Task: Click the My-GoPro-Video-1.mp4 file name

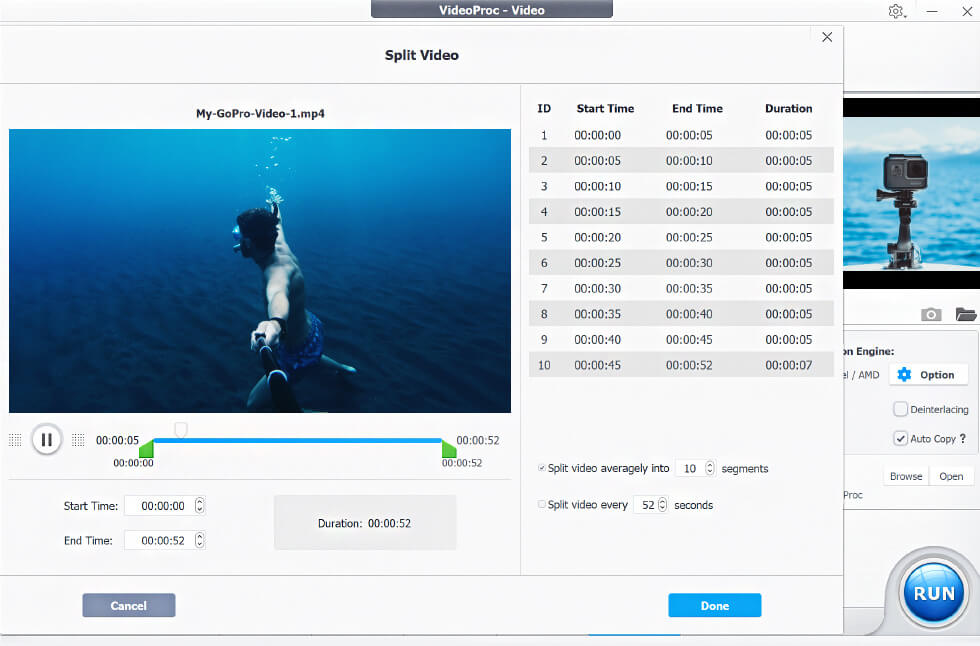Action: [x=260, y=114]
